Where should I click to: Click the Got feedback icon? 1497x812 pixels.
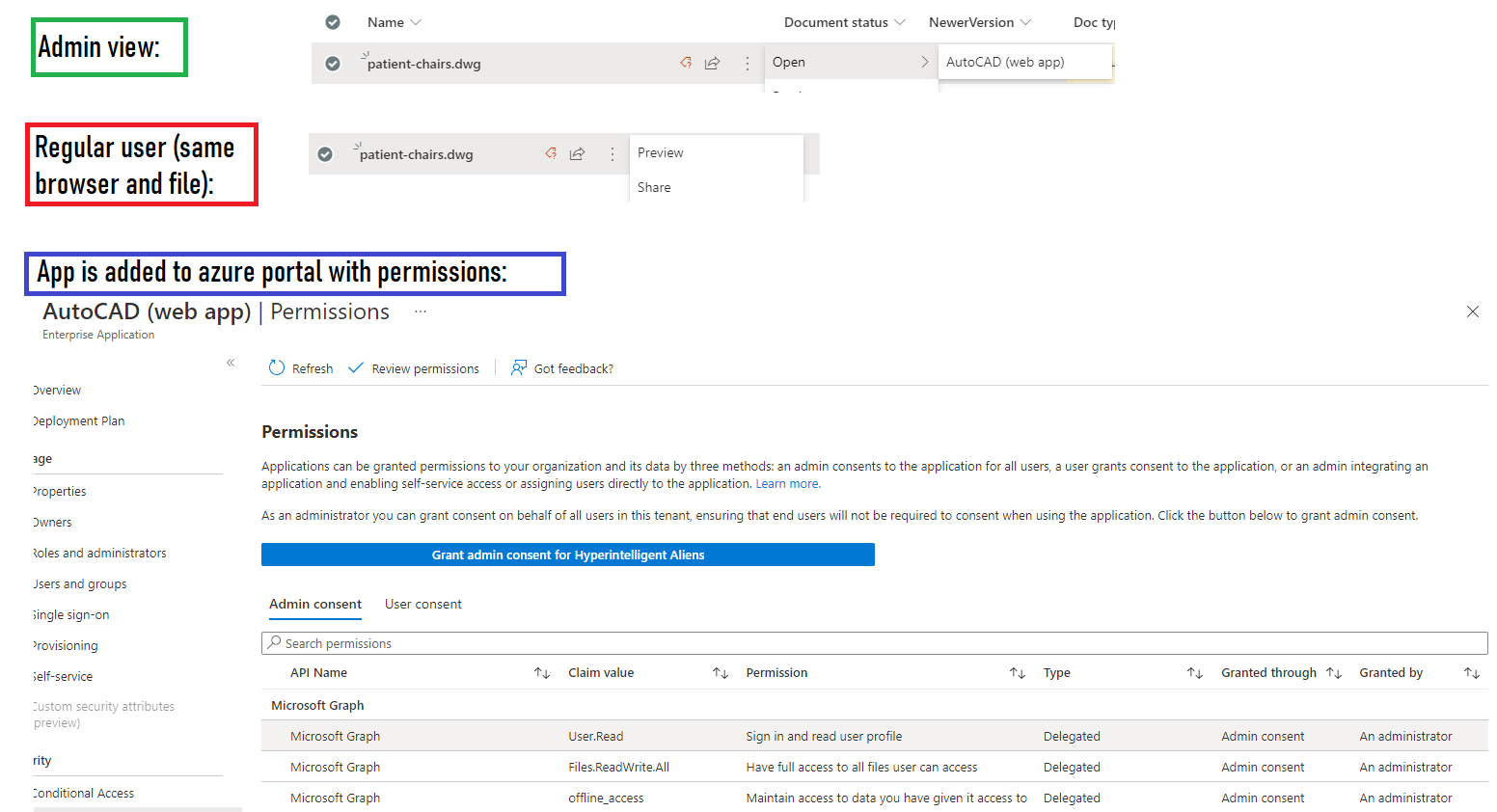(519, 367)
